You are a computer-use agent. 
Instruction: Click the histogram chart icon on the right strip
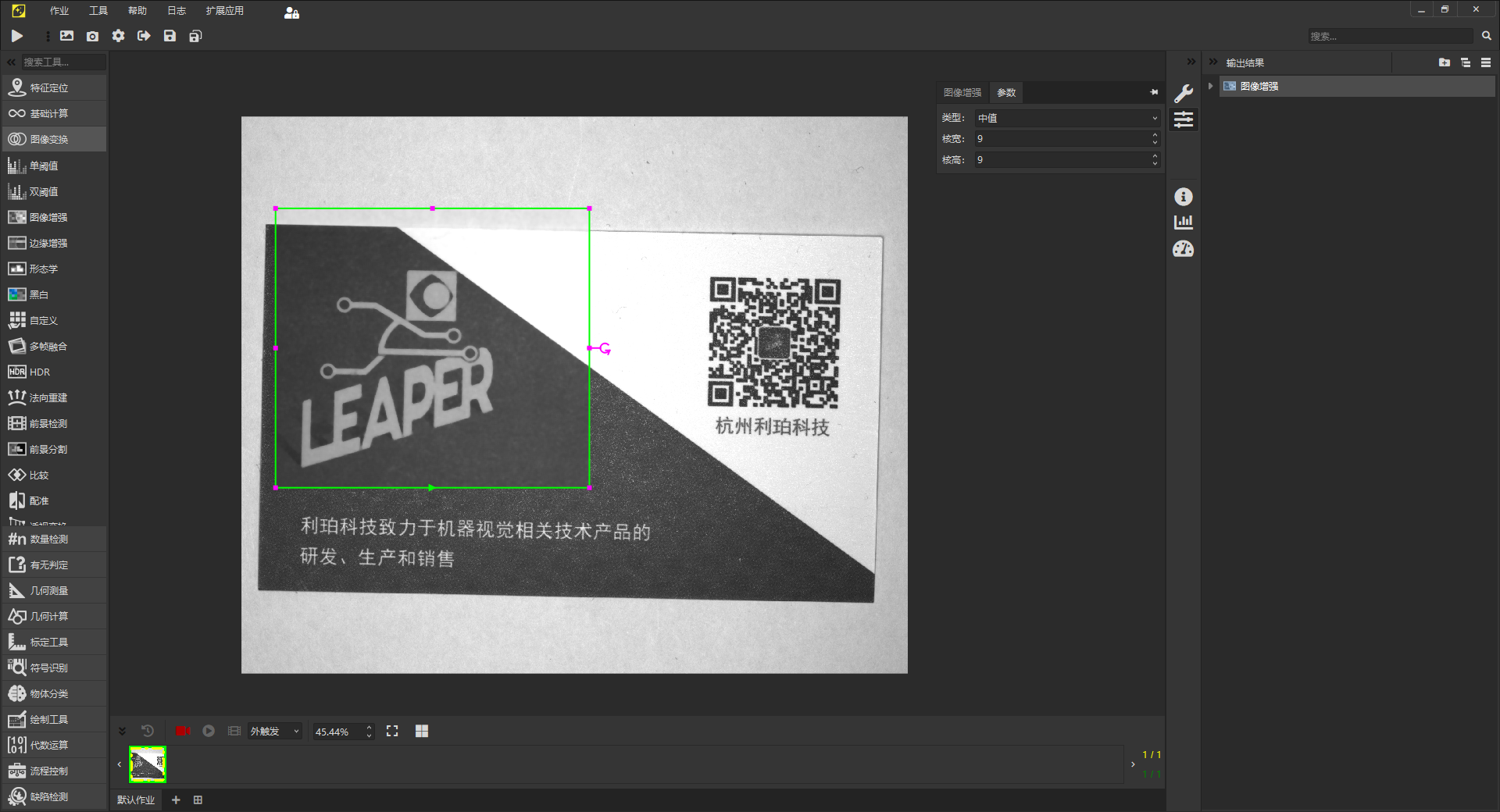point(1183,222)
